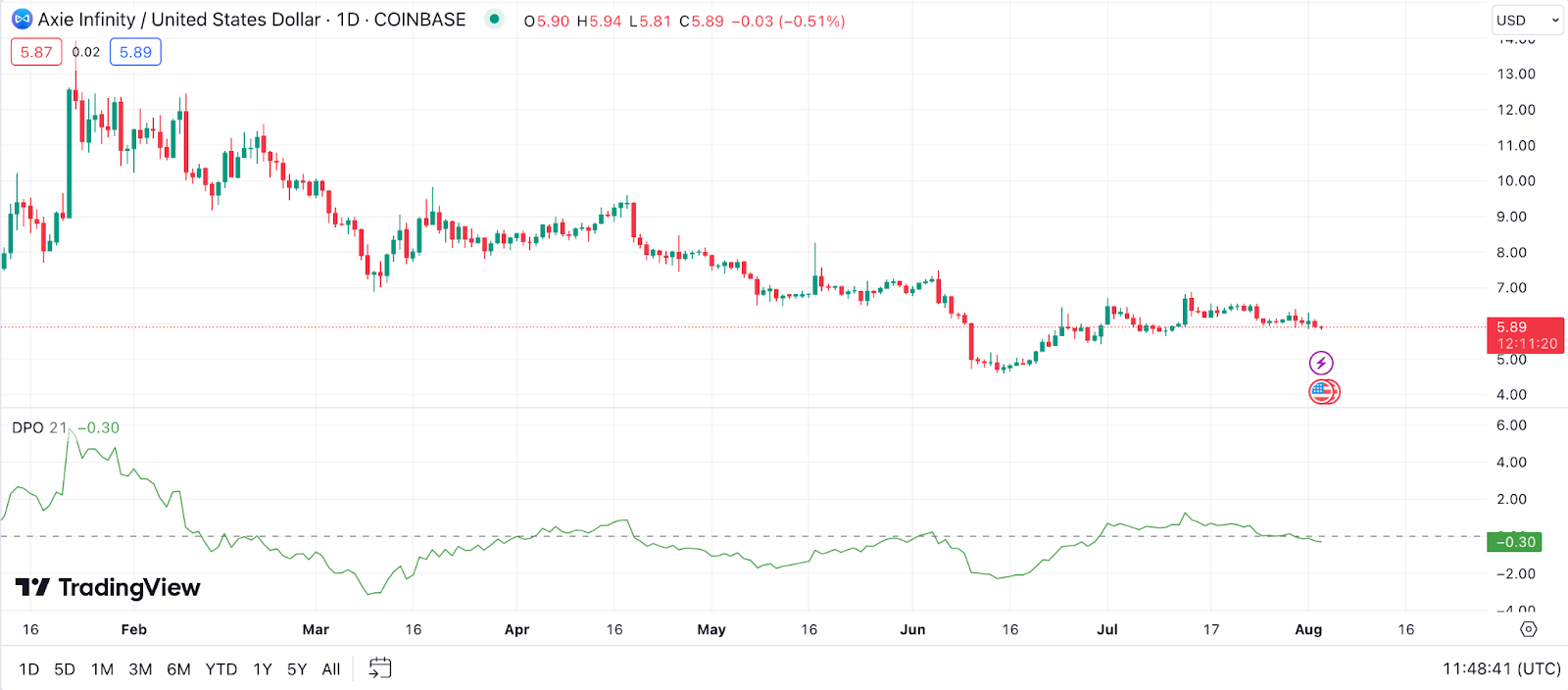This screenshot has height=690, width=1568.
Task: Click the −0.03 (−0.51%) change value
Action: tap(788, 21)
